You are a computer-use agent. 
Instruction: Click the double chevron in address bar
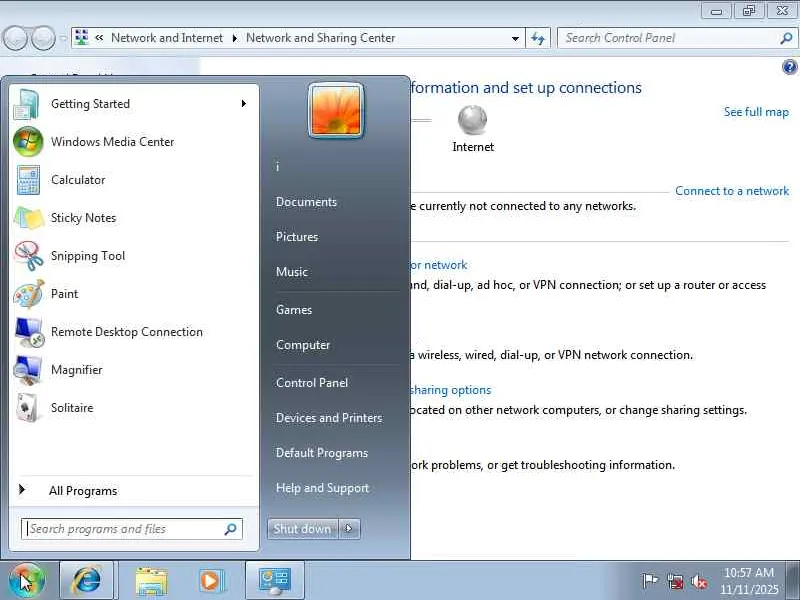[x=99, y=38]
